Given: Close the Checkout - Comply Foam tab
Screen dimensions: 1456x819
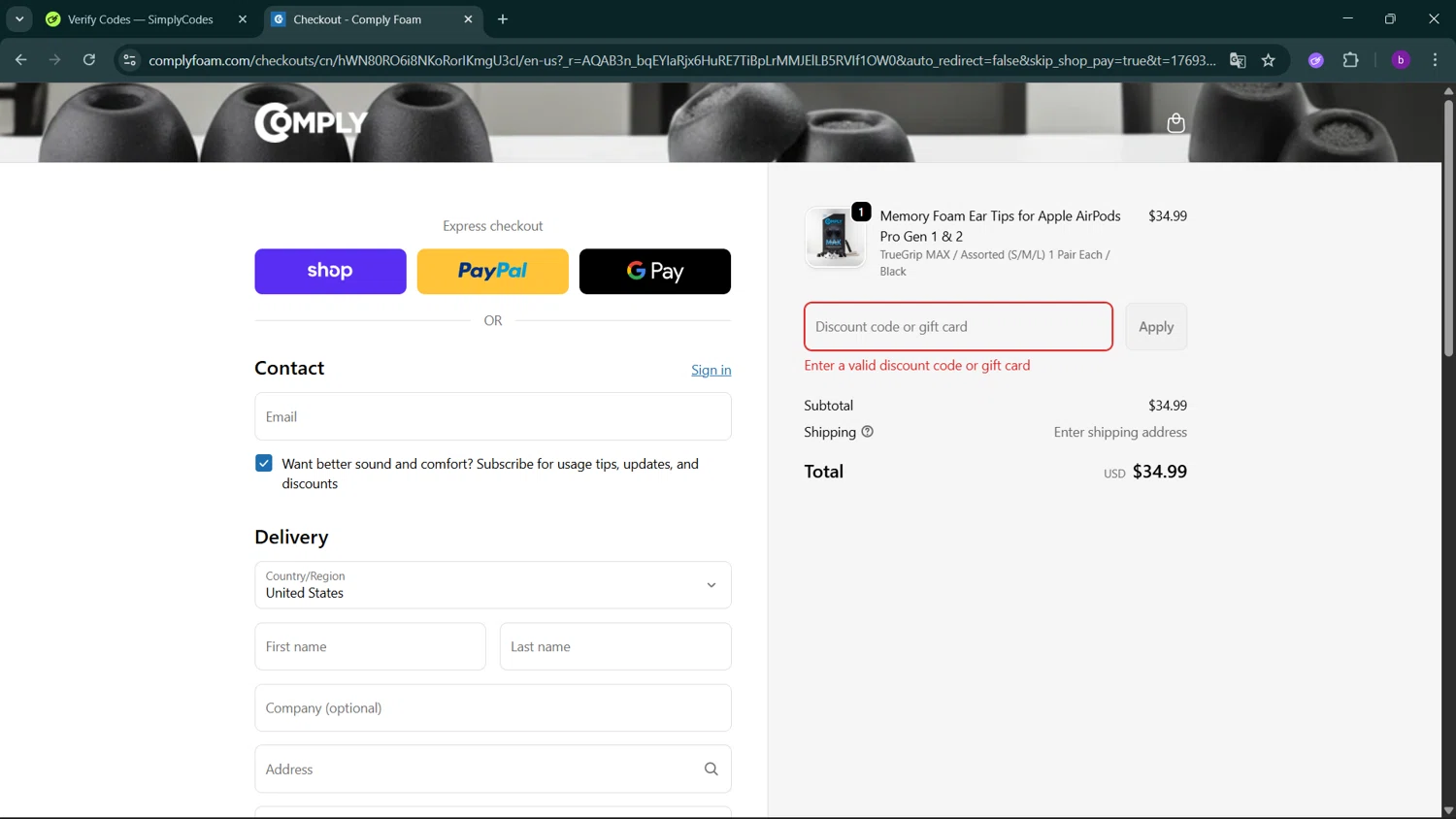Looking at the screenshot, I should pos(468,19).
